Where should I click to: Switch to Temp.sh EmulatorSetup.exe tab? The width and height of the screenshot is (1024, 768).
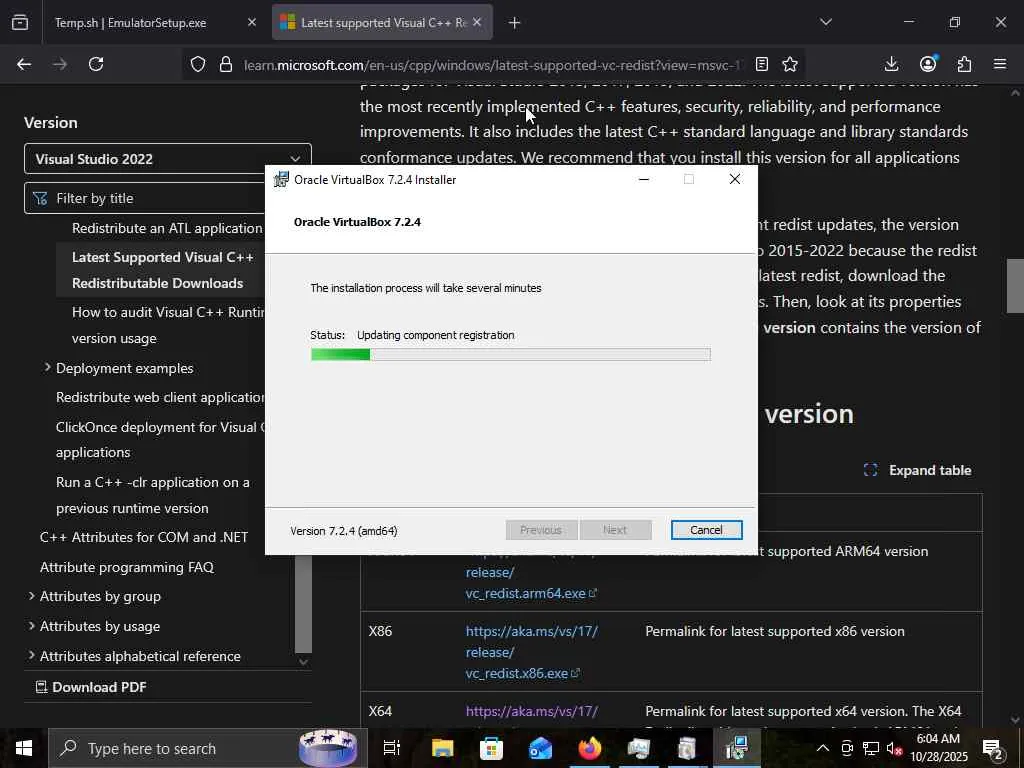[x=130, y=23]
